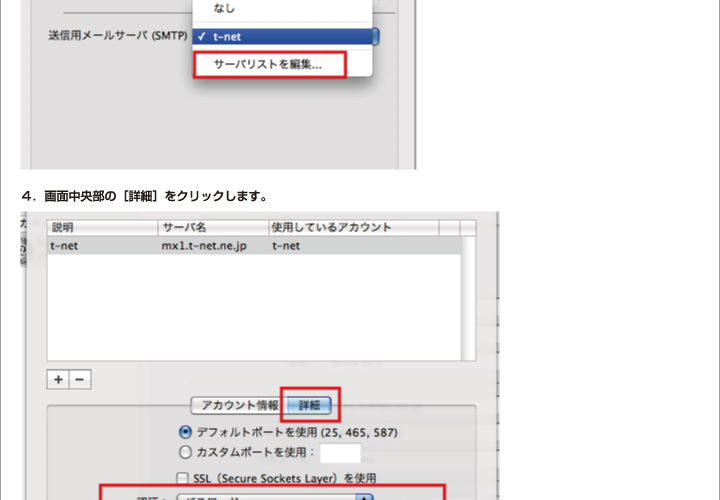Click the plus button to add server
The image size is (720, 500).
click(58, 379)
